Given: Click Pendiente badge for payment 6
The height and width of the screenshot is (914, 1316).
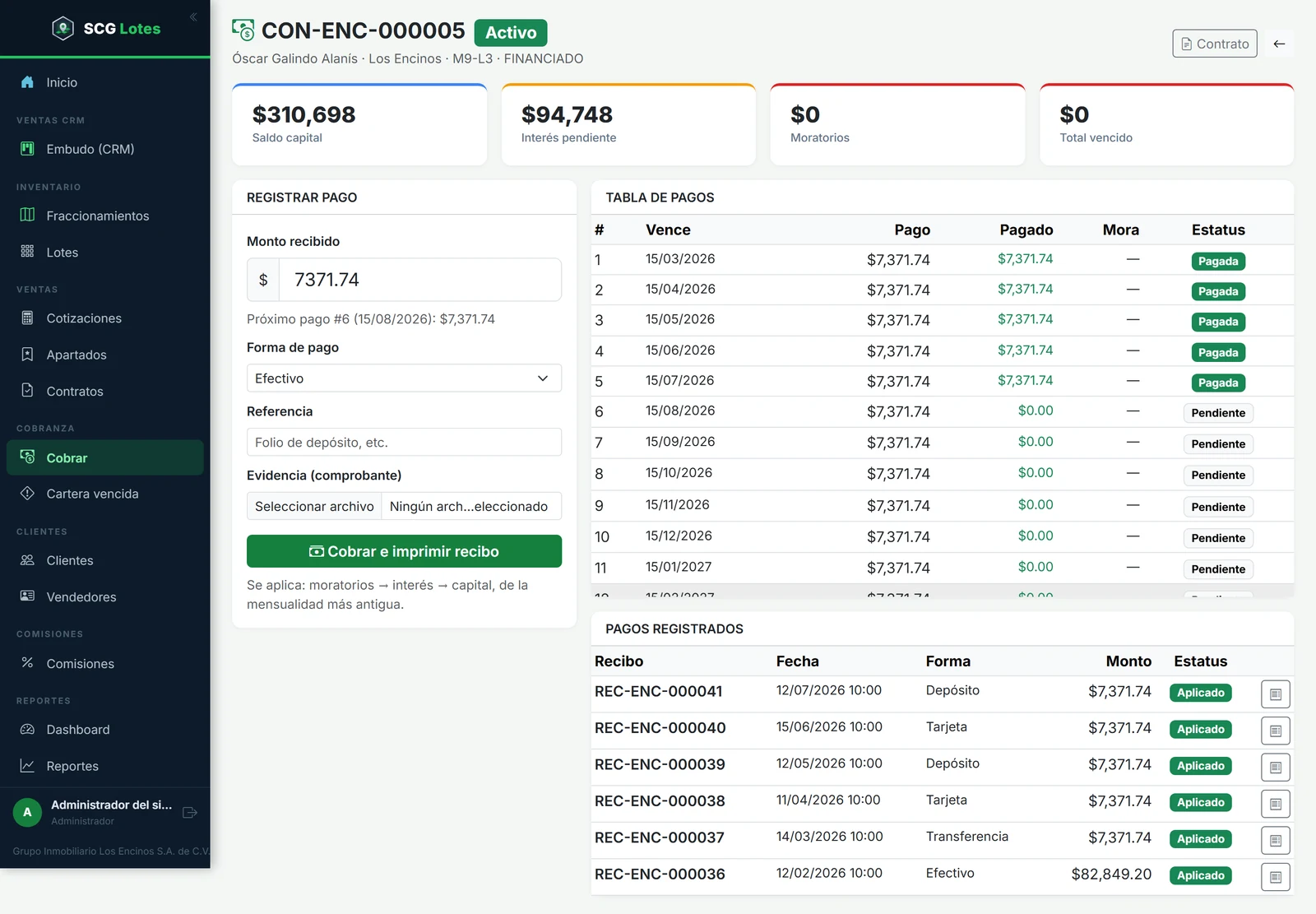Looking at the screenshot, I should [x=1218, y=413].
